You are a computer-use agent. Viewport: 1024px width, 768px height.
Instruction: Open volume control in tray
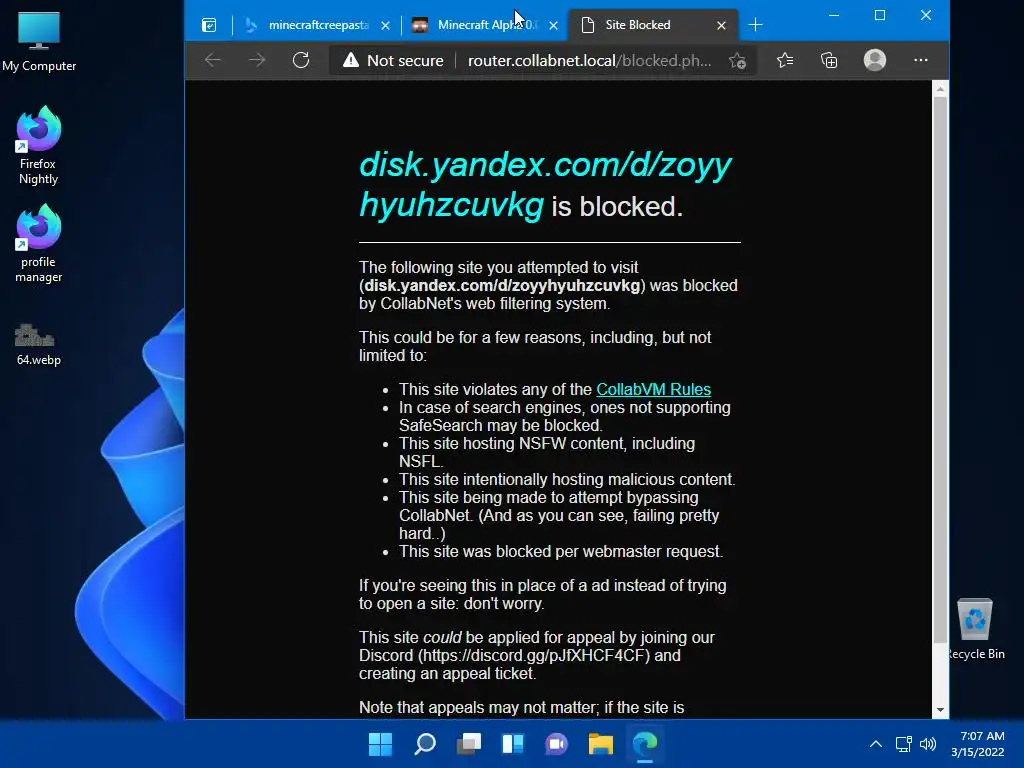click(x=927, y=744)
